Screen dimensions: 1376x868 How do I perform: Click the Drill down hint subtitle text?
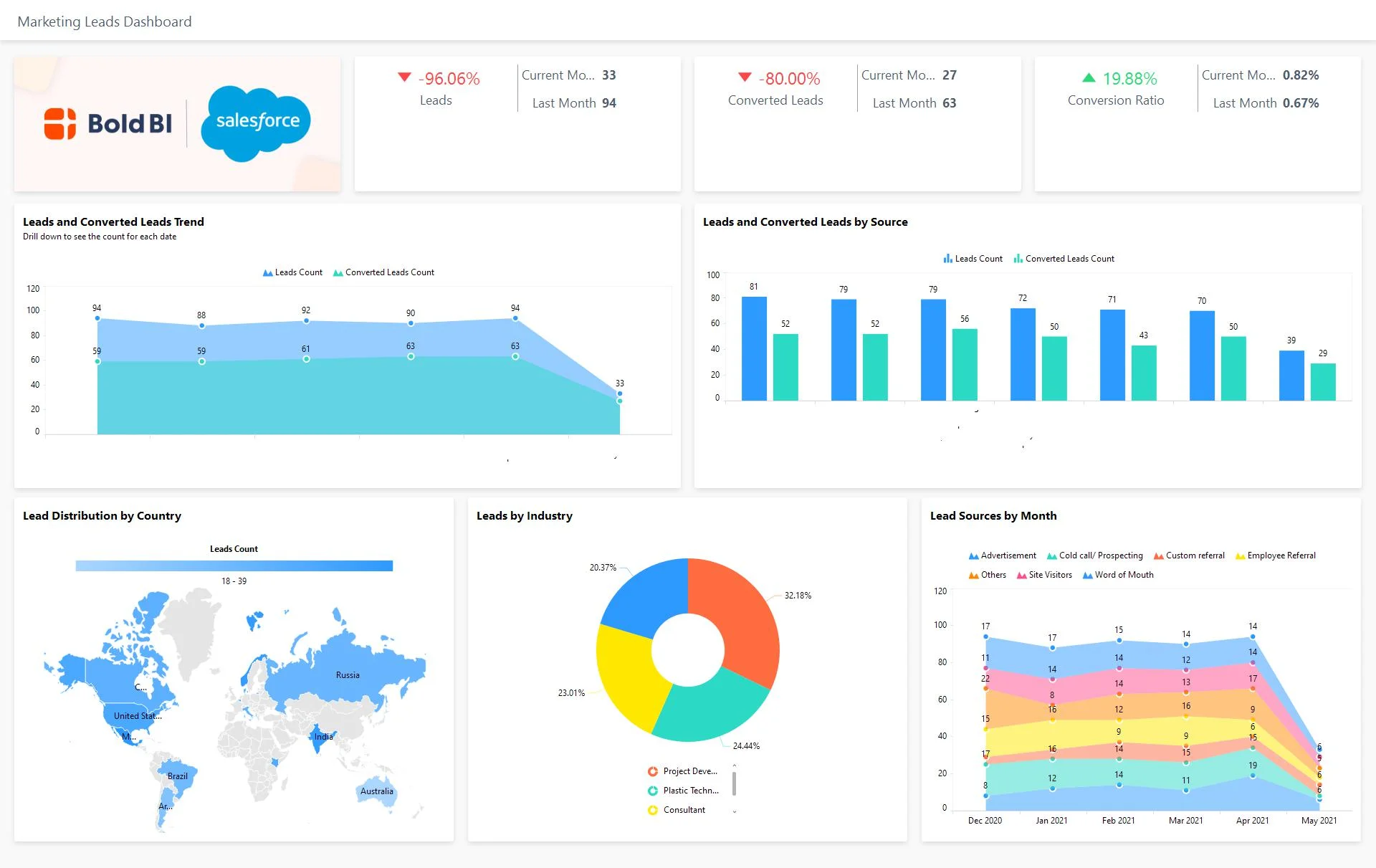[x=100, y=237]
